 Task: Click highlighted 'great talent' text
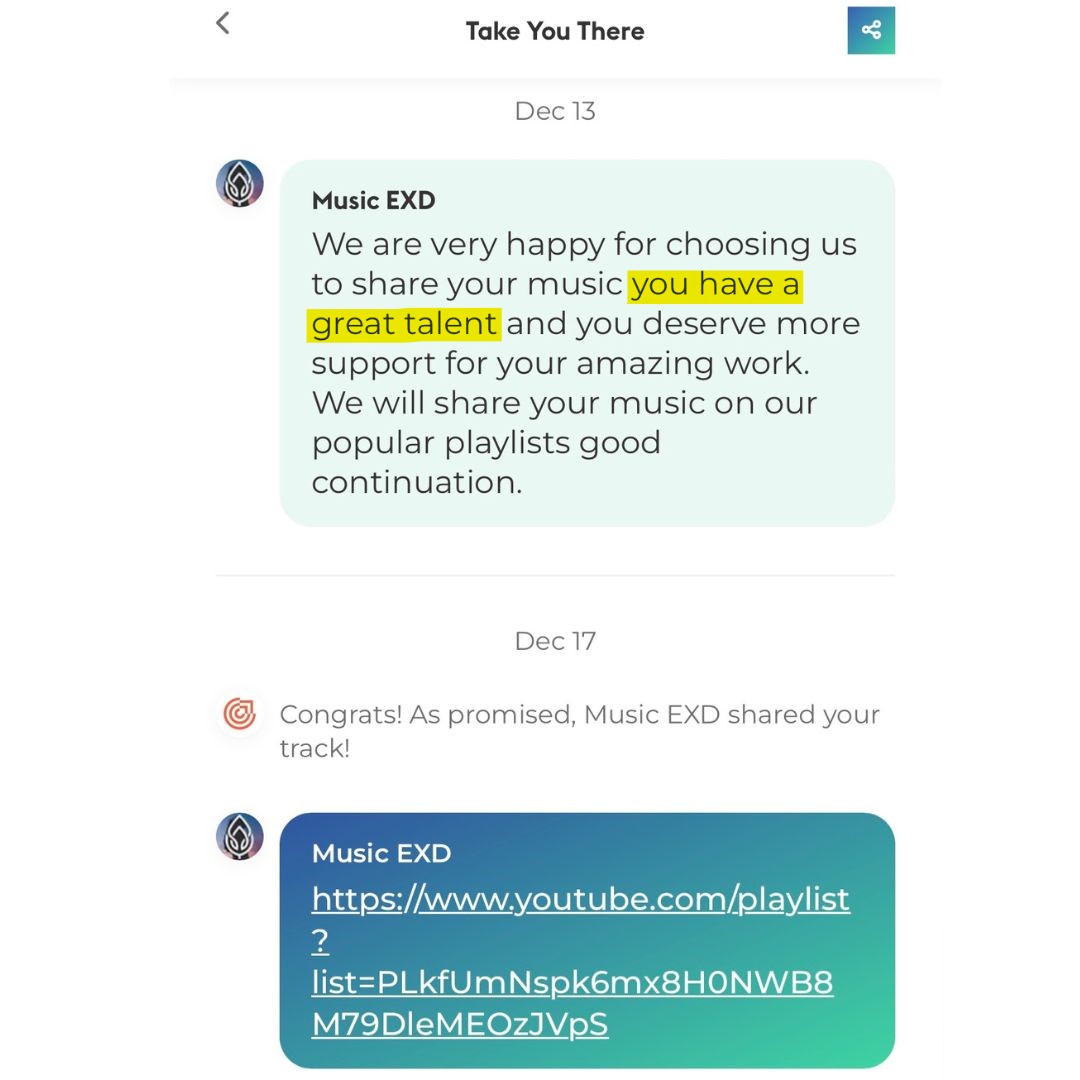404,324
